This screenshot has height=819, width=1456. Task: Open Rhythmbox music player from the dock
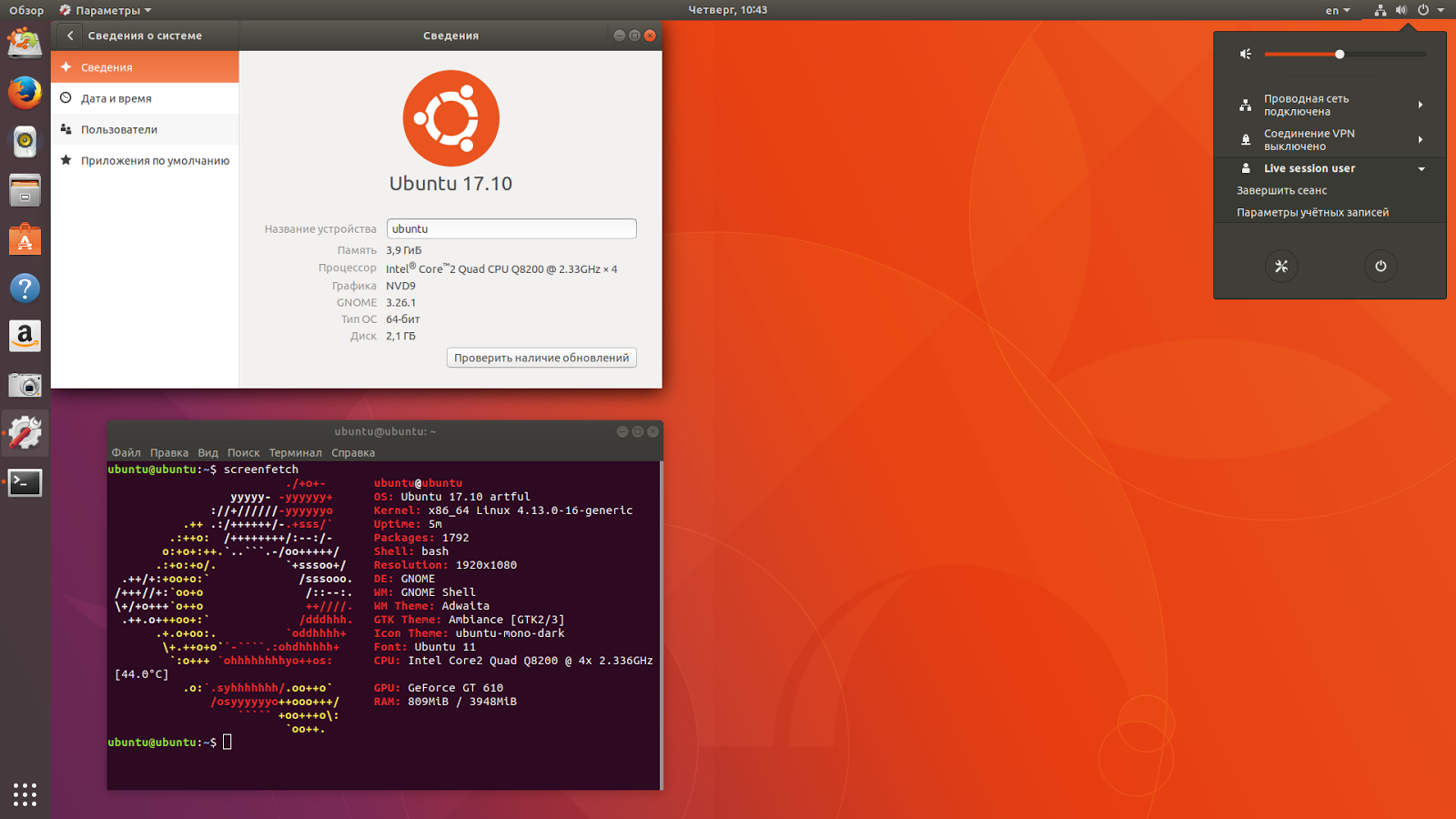click(25, 141)
